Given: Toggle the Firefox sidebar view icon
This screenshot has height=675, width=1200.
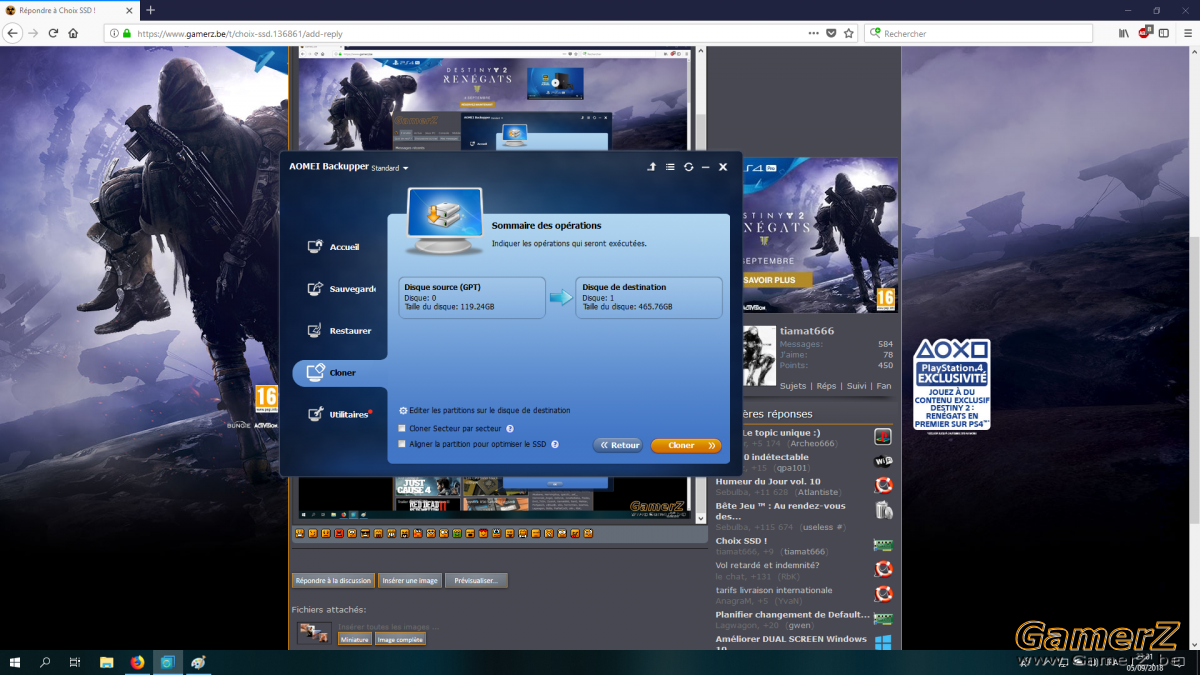Looking at the screenshot, I should point(1164,33).
